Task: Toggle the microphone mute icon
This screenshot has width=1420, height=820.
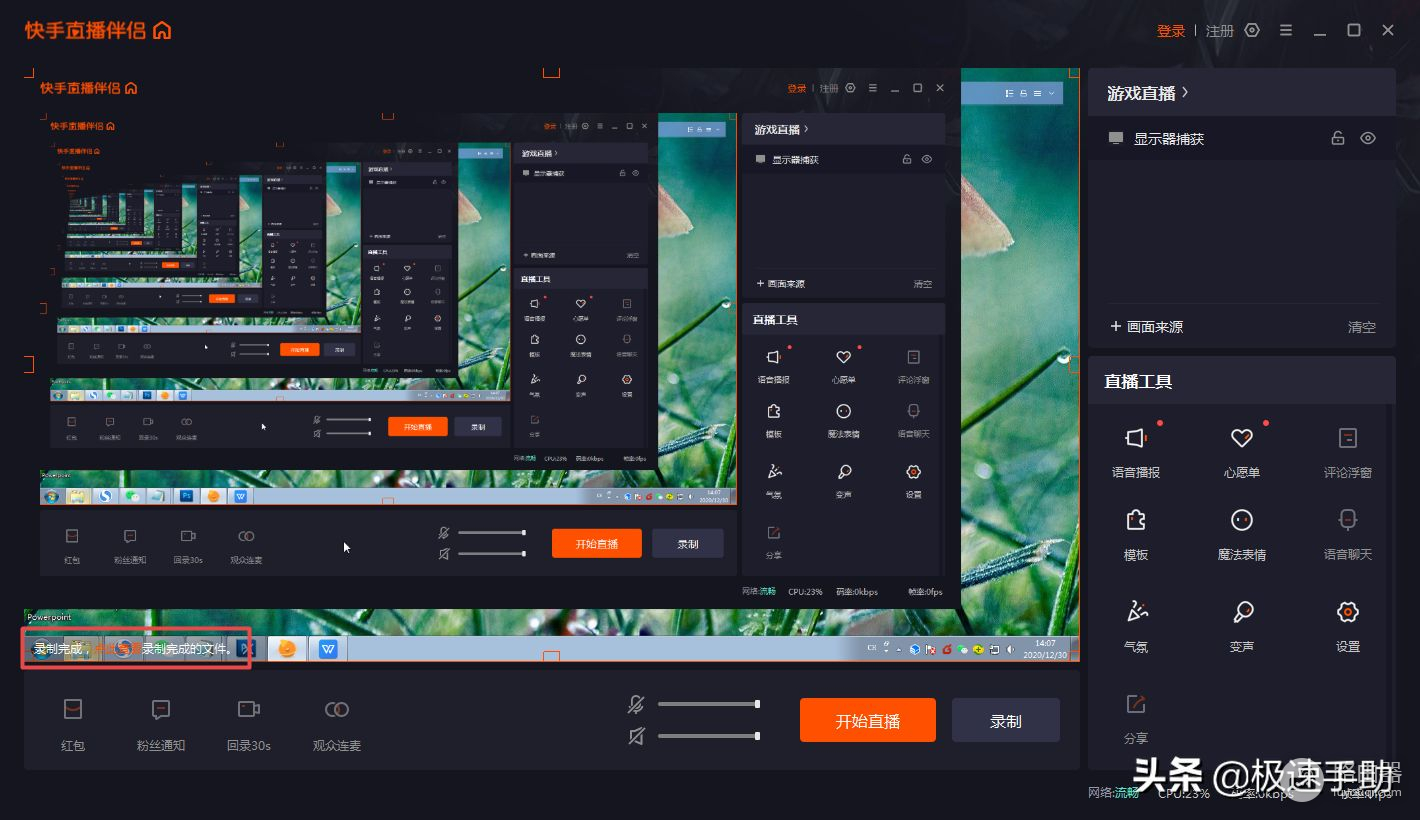Action: (x=636, y=705)
